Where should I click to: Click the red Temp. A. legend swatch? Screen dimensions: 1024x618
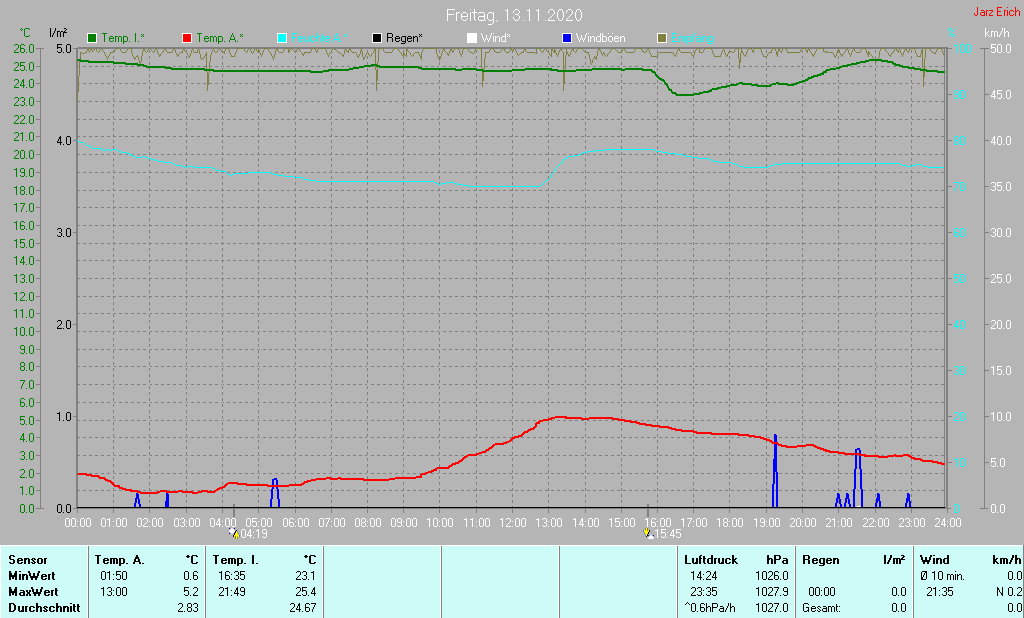tap(187, 39)
